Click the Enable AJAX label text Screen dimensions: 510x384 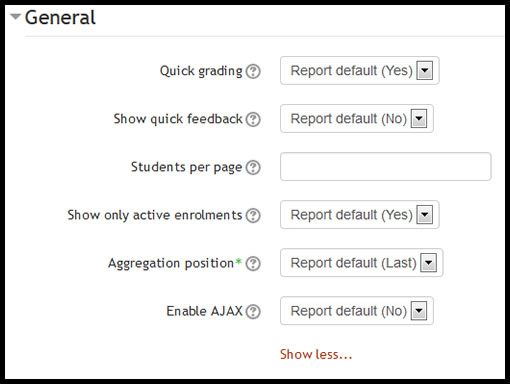204,311
